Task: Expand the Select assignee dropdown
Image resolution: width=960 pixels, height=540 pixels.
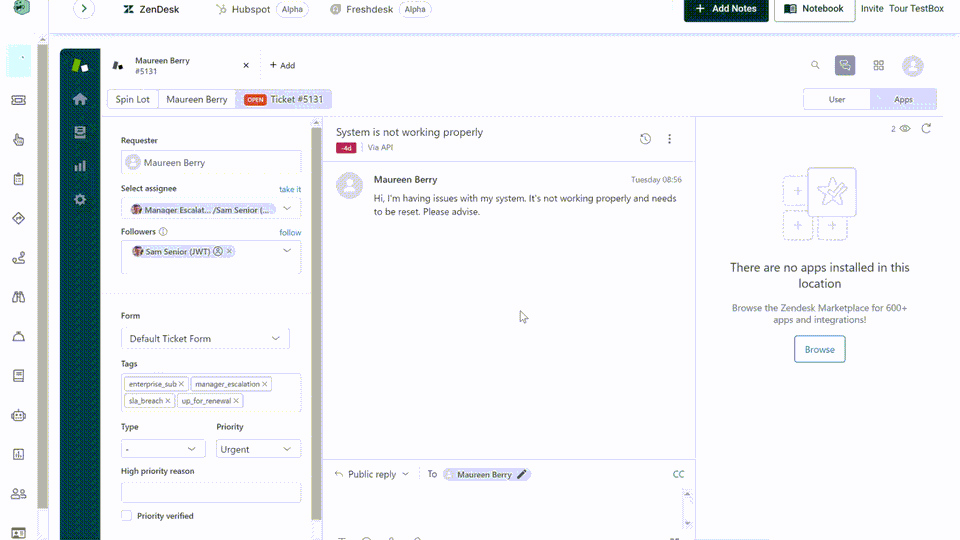Action: pos(287,209)
